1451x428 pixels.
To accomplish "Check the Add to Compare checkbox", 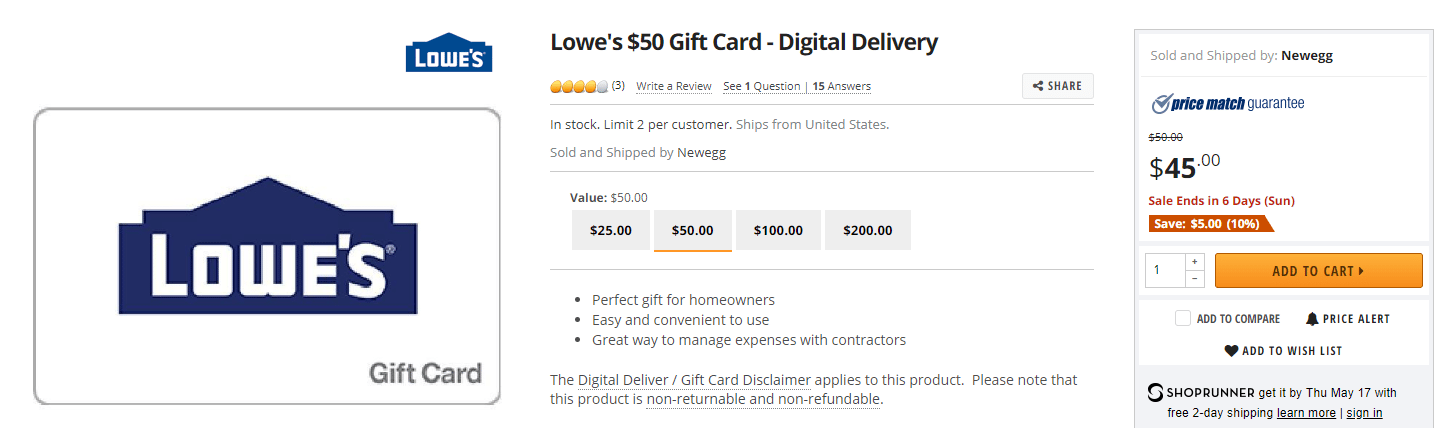I will point(1183,319).
